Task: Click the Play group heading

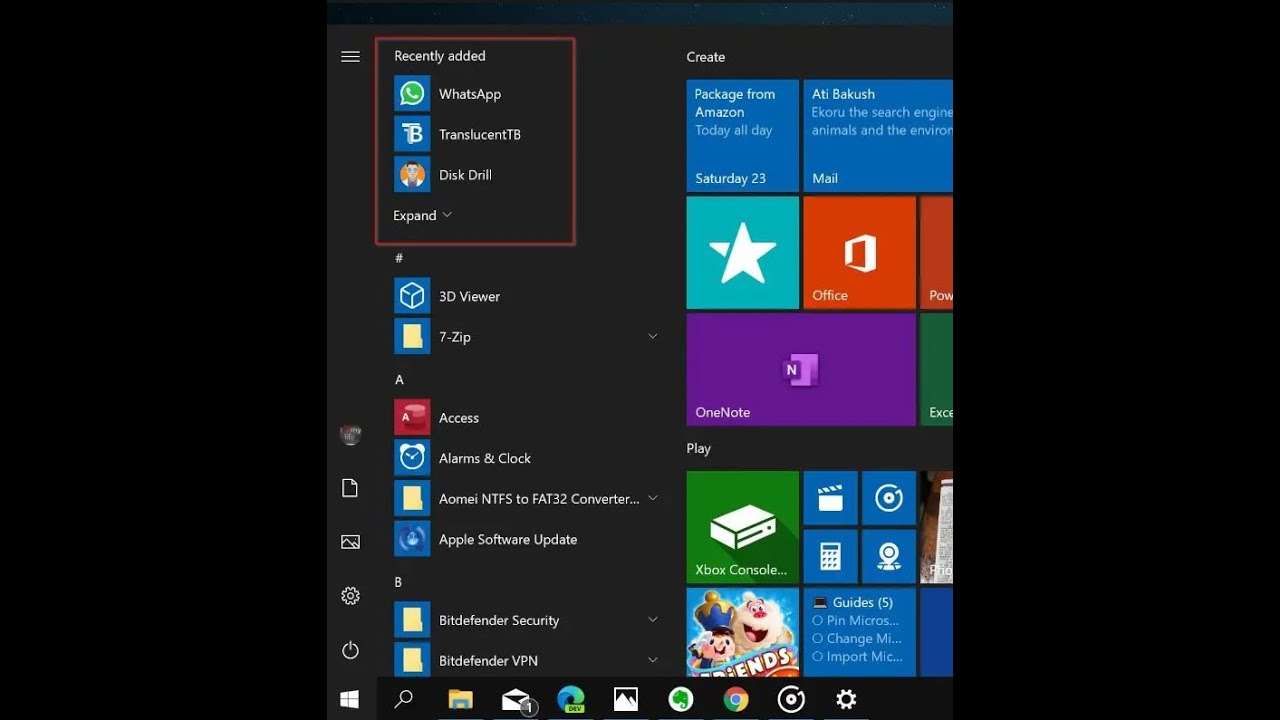Action: point(699,448)
